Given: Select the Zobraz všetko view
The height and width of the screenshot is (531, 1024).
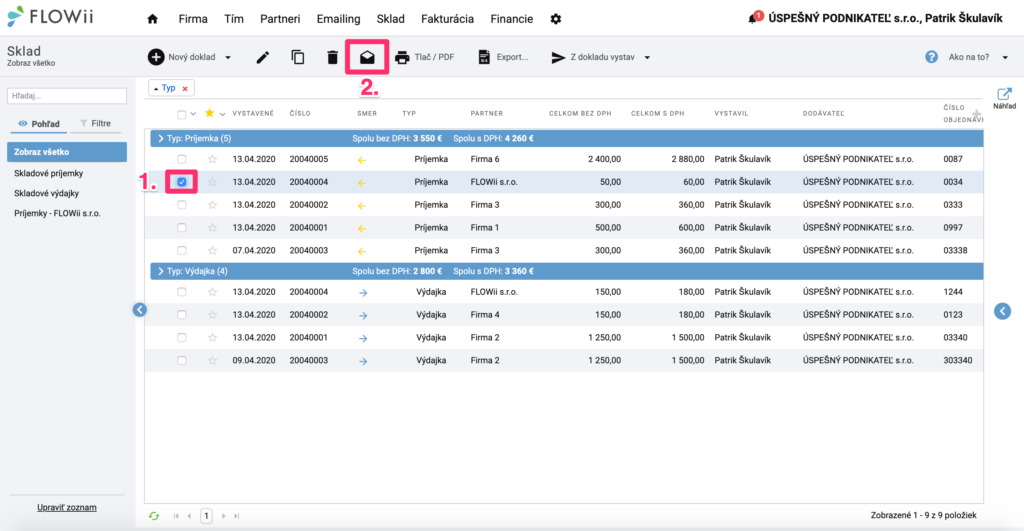Looking at the screenshot, I should 67,152.
